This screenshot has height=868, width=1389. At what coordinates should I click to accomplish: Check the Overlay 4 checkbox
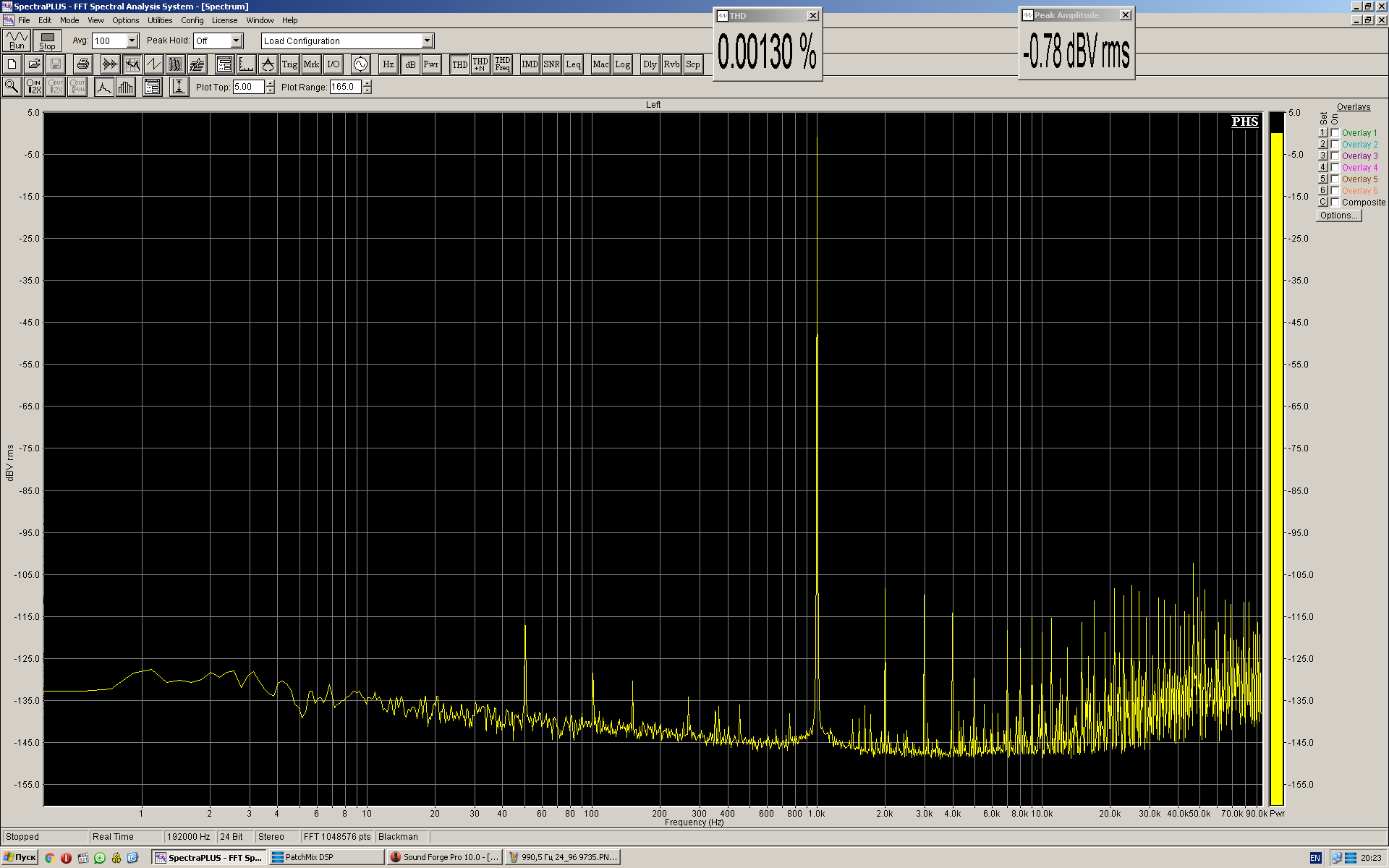coord(1335,168)
